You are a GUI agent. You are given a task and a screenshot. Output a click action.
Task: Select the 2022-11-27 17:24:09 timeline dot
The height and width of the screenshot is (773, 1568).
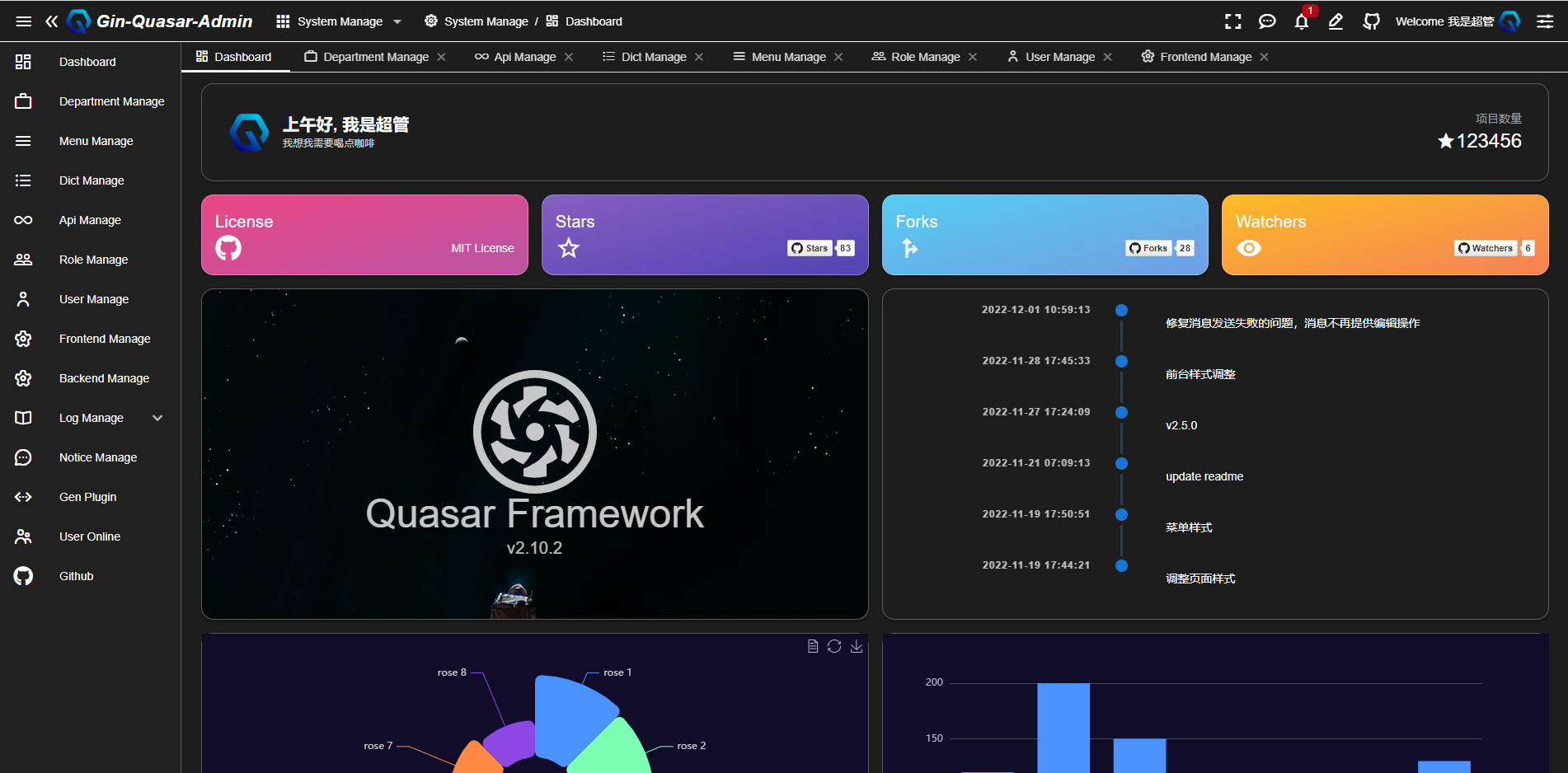pyautogui.click(x=1121, y=412)
